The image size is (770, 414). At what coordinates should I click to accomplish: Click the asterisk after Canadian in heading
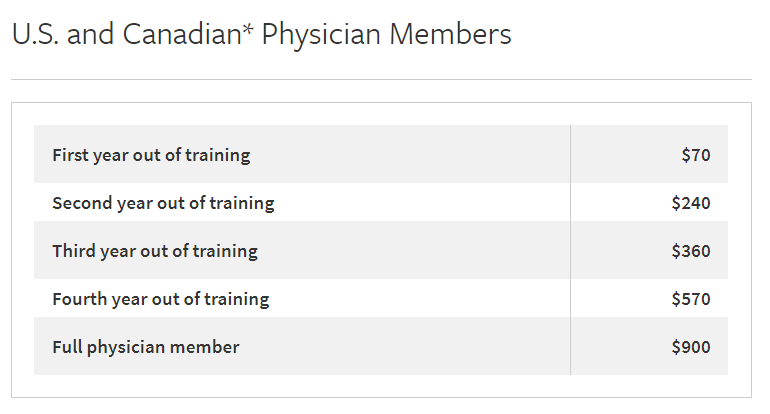click(248, 28)
